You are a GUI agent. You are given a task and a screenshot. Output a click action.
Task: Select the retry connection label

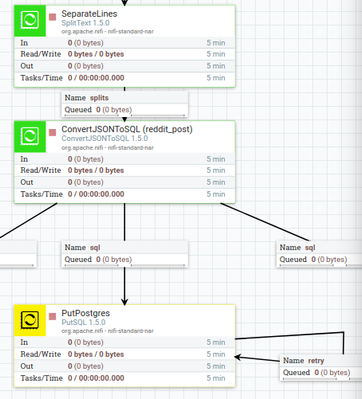coord(321,367)
